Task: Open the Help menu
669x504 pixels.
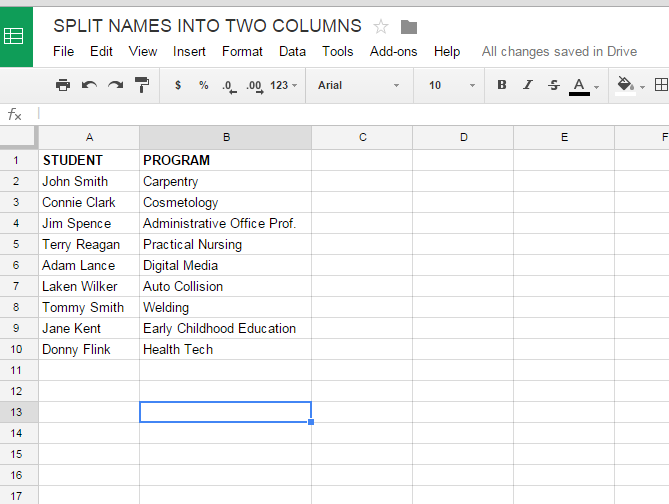Action: point(447,52)
